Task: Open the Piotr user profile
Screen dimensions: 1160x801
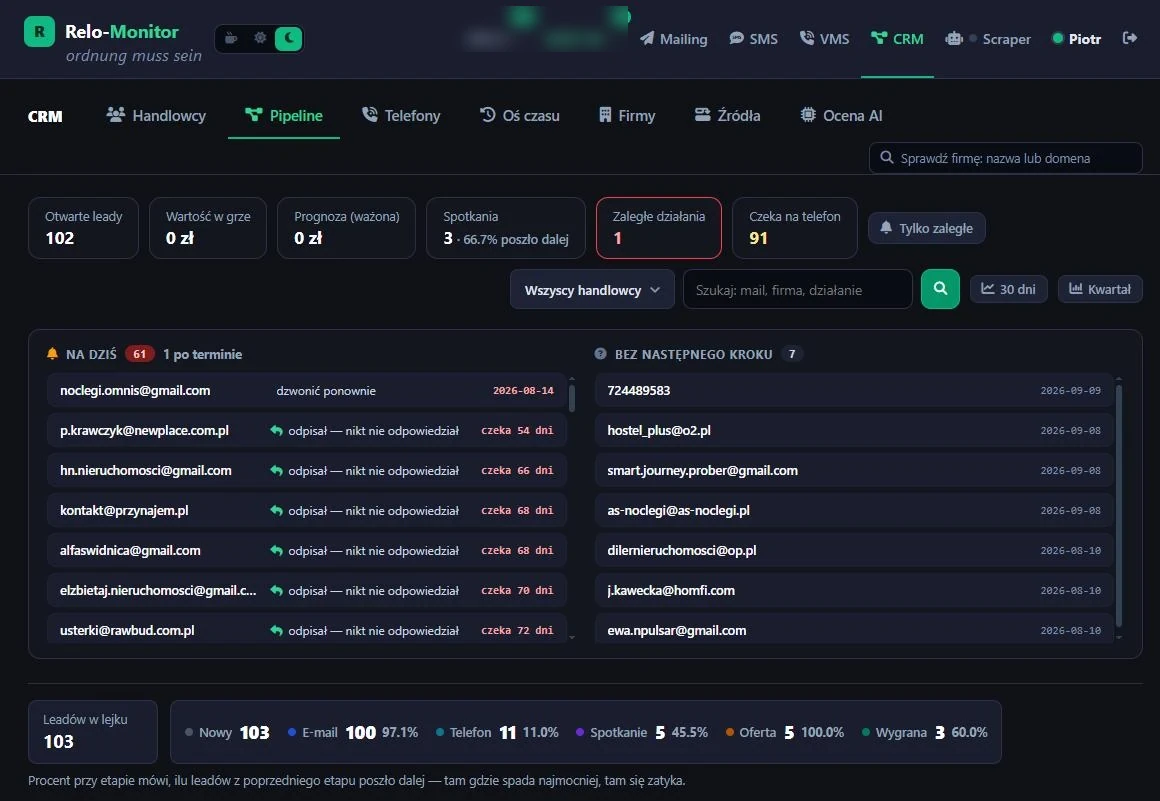Action: (x=1076, y=39)
